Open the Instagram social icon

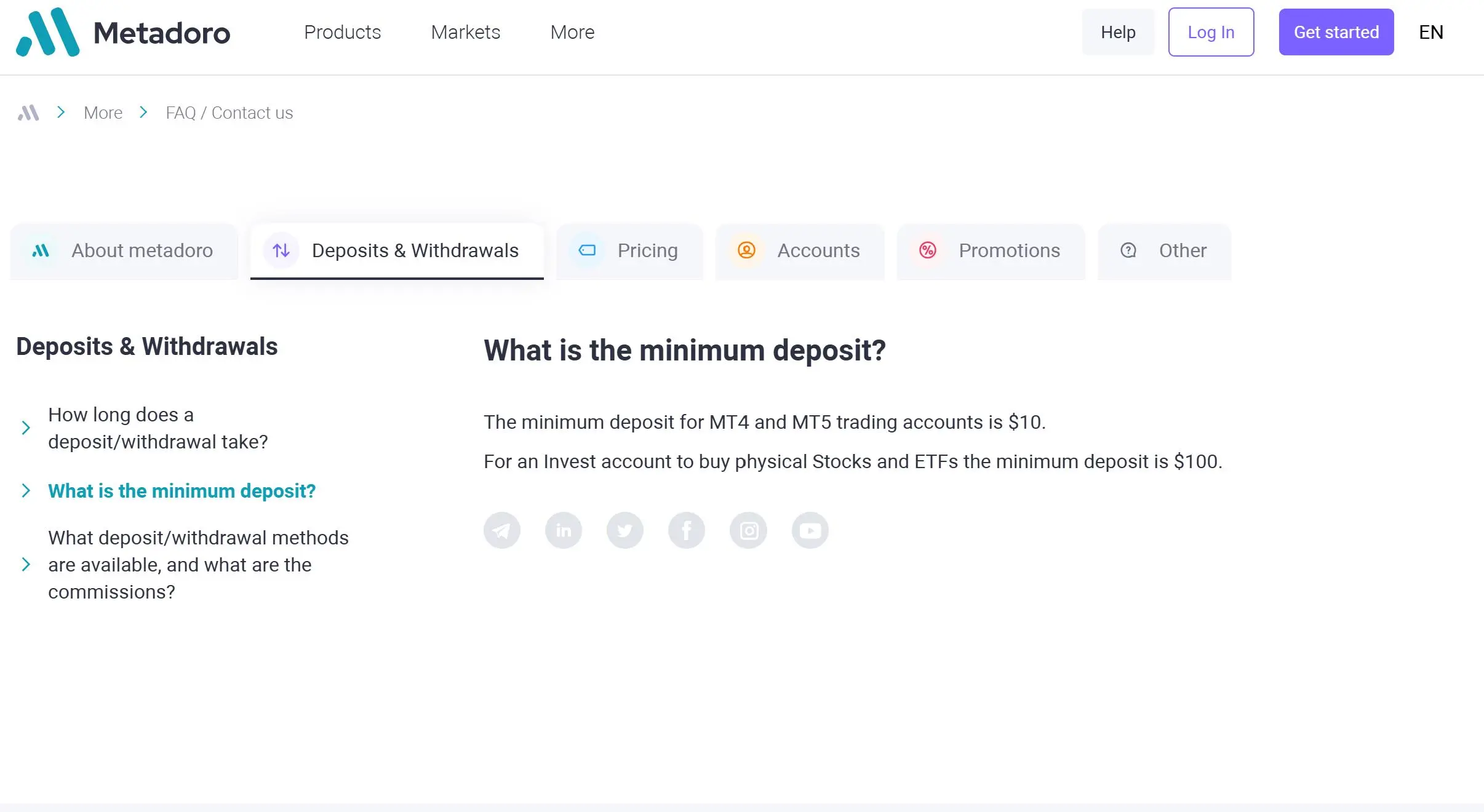(x=748, y=530)
